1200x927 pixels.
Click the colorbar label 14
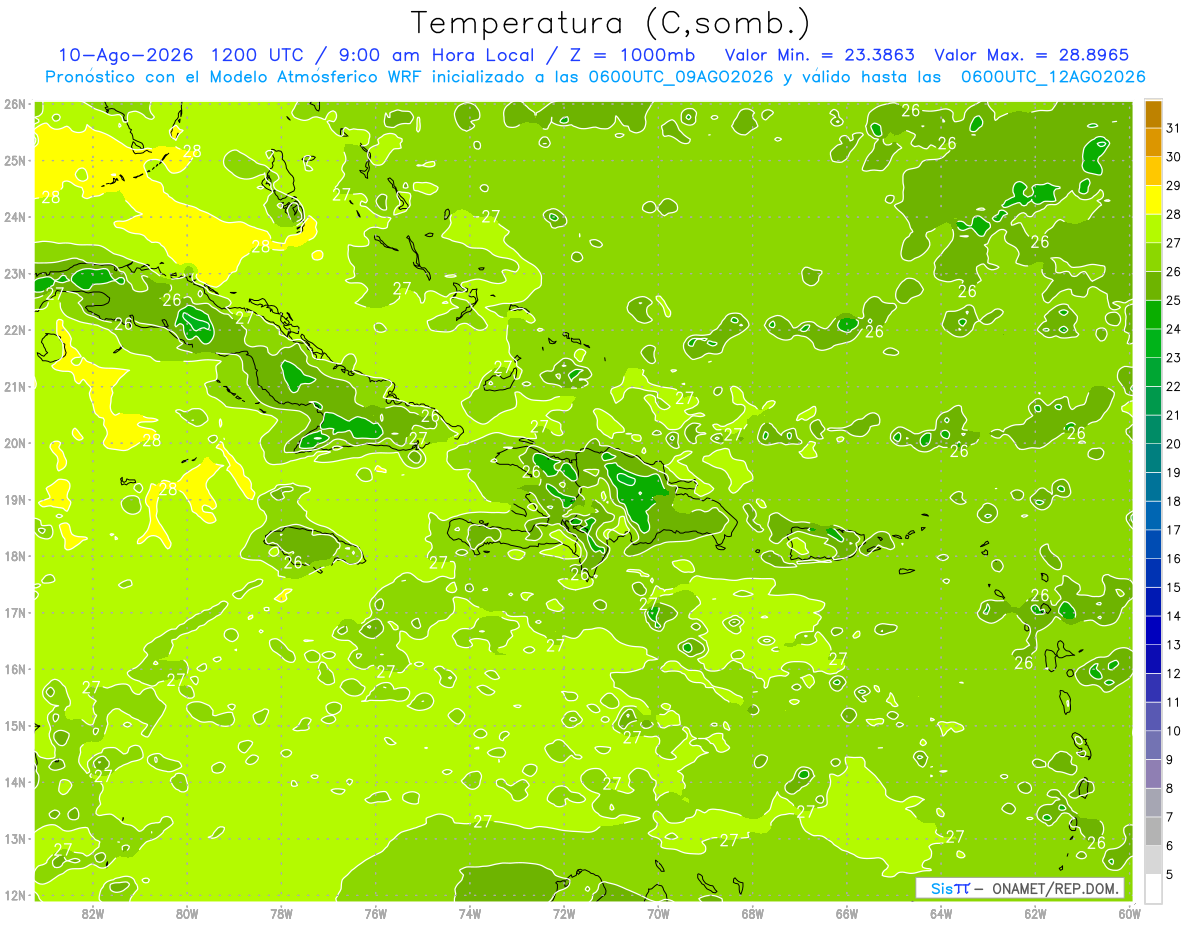click(x=1174, y=616)
